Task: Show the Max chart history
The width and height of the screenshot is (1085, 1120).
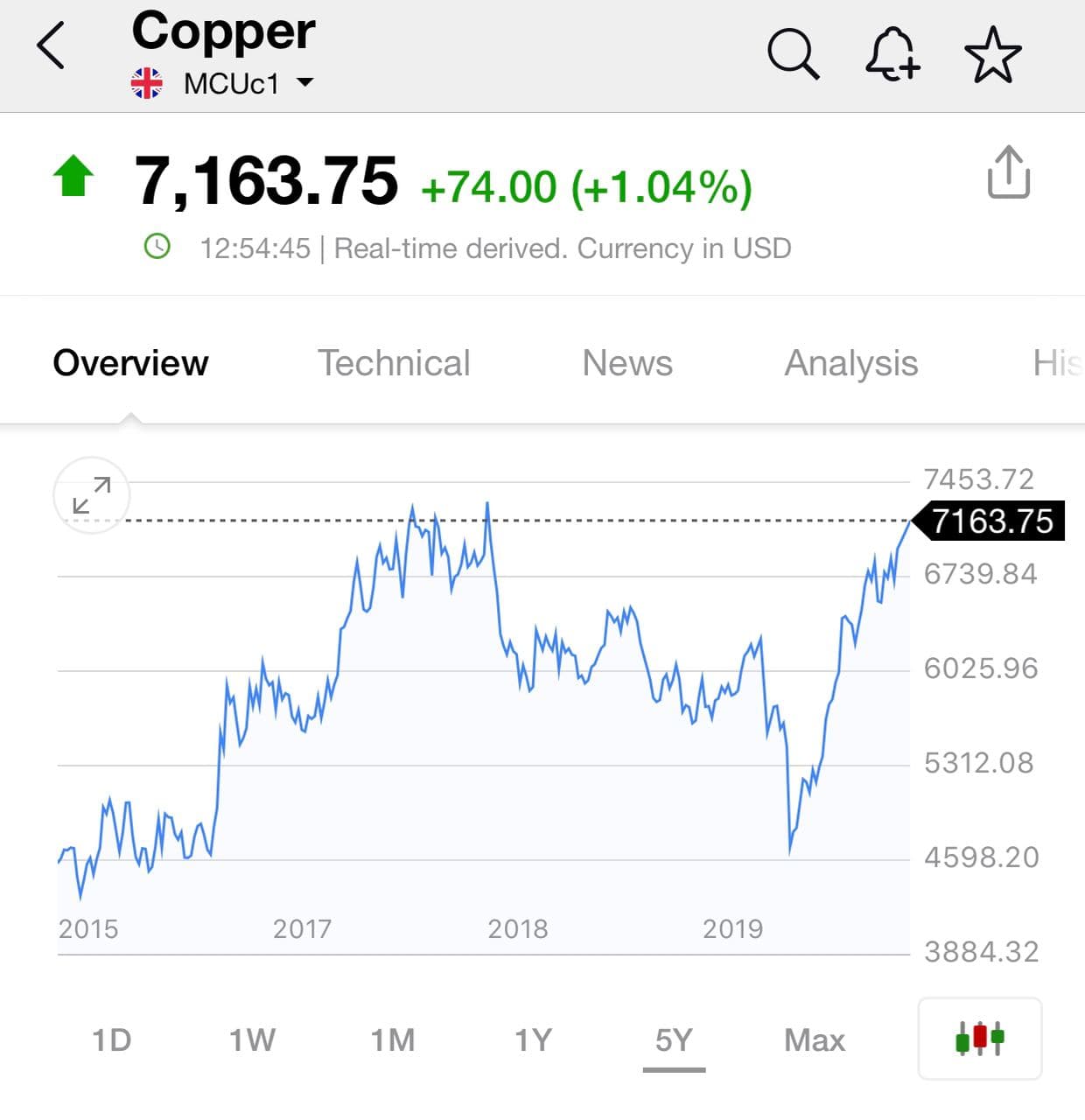Action: pyautogui.click(x=815, y=1040)
